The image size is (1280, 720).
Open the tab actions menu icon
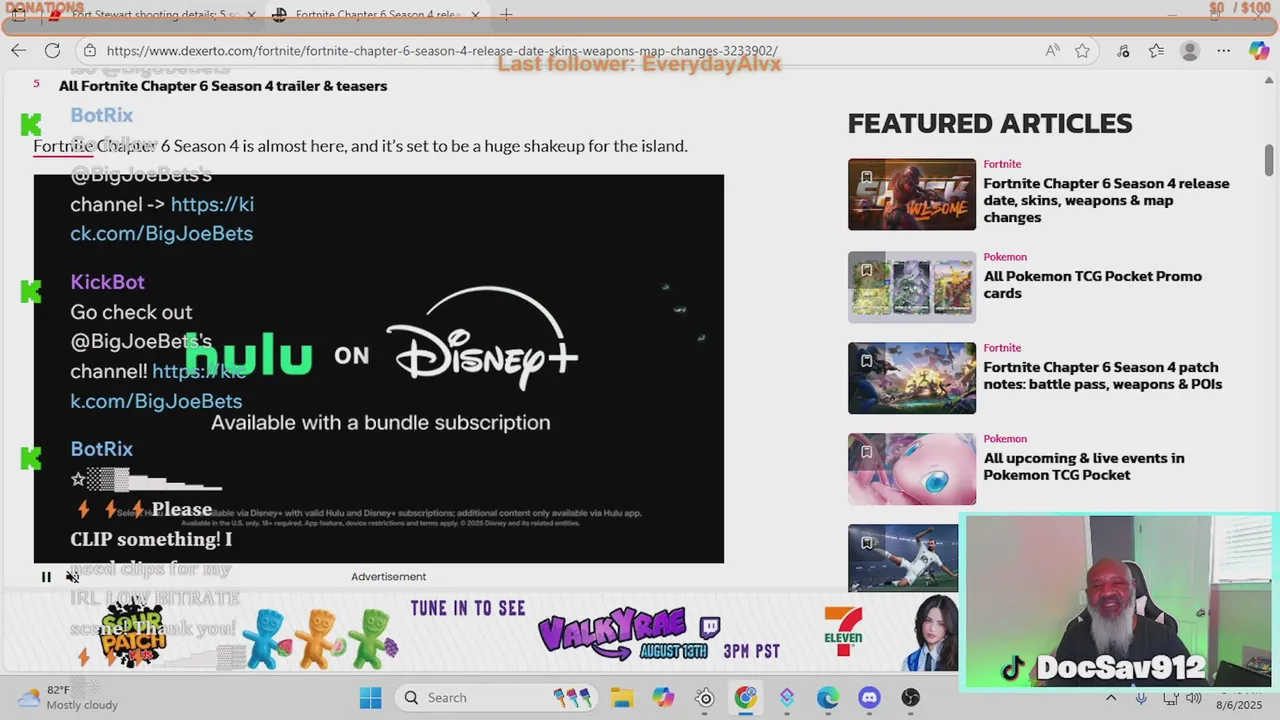19,15
